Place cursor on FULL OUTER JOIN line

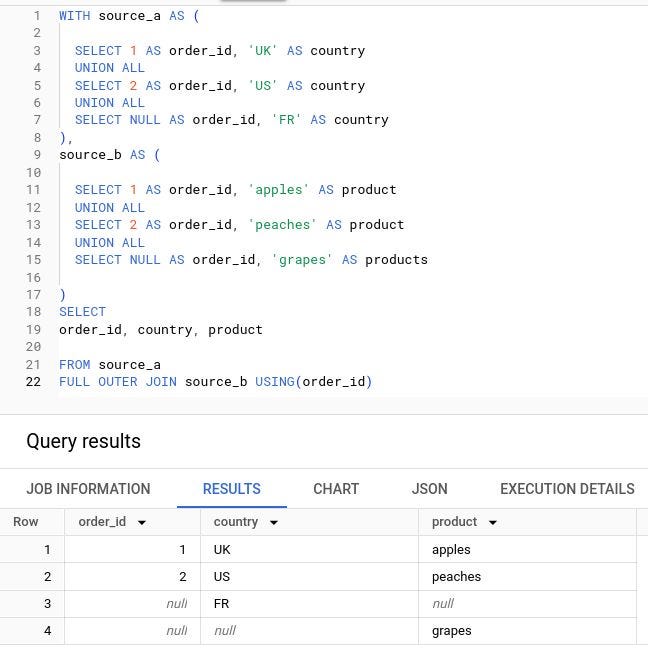coord(215,382)
